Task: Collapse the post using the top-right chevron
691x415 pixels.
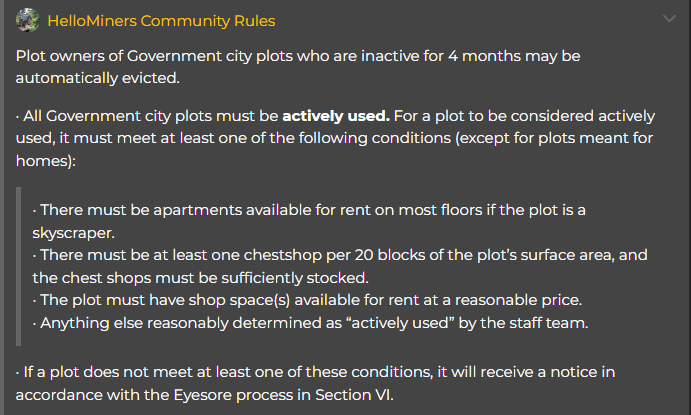Action: 669,19
